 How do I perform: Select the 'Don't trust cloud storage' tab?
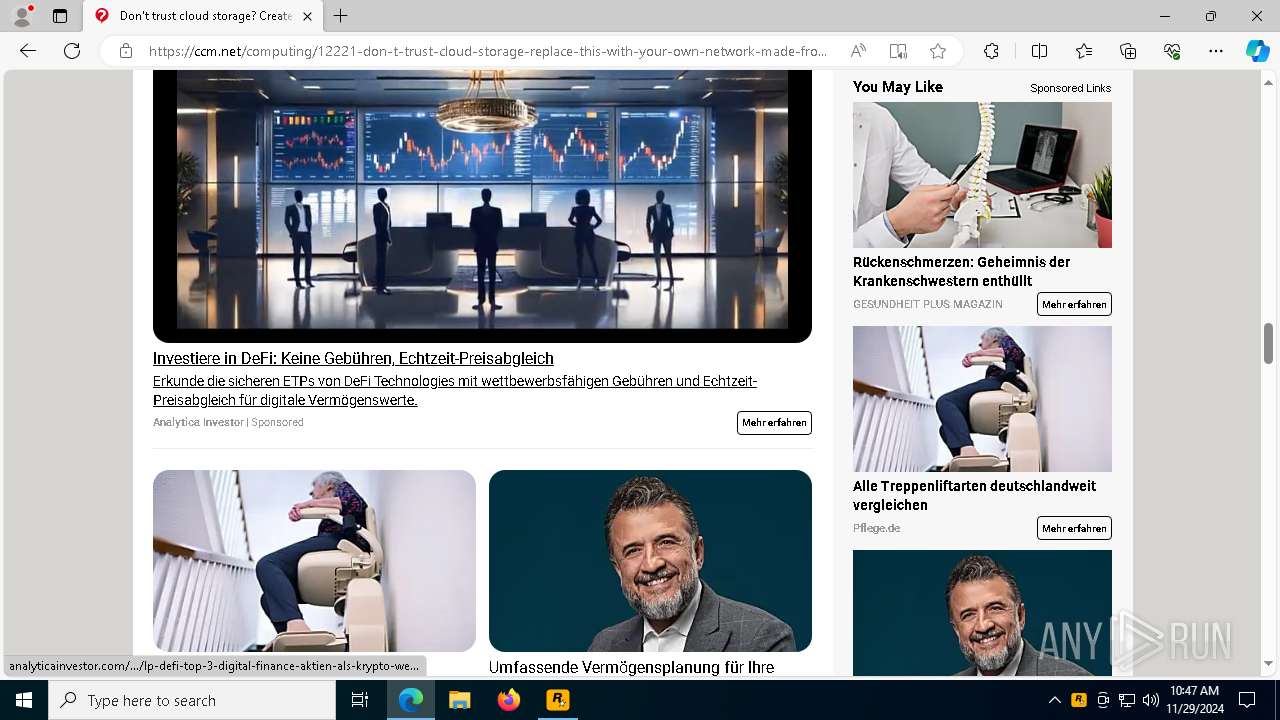(x=203, y=16)
